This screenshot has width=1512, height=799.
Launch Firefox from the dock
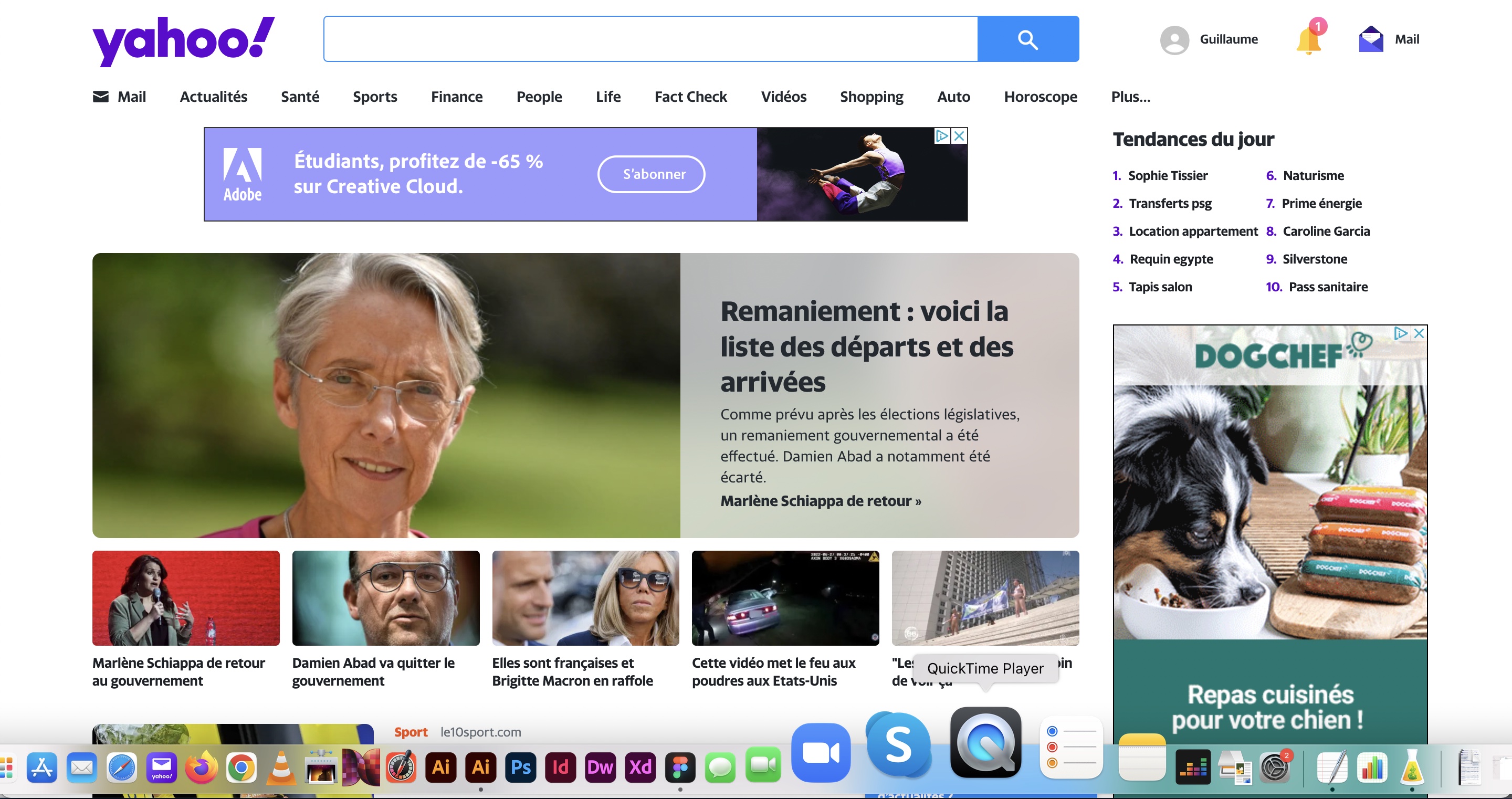(x=201, y=766)
